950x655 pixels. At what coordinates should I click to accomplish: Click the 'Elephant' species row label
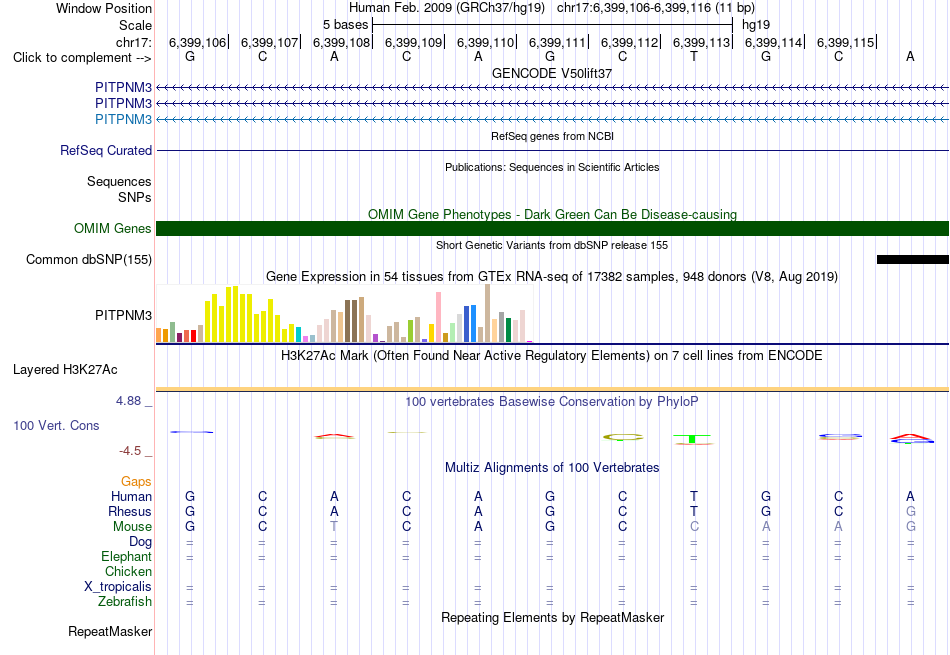(126, 556)
